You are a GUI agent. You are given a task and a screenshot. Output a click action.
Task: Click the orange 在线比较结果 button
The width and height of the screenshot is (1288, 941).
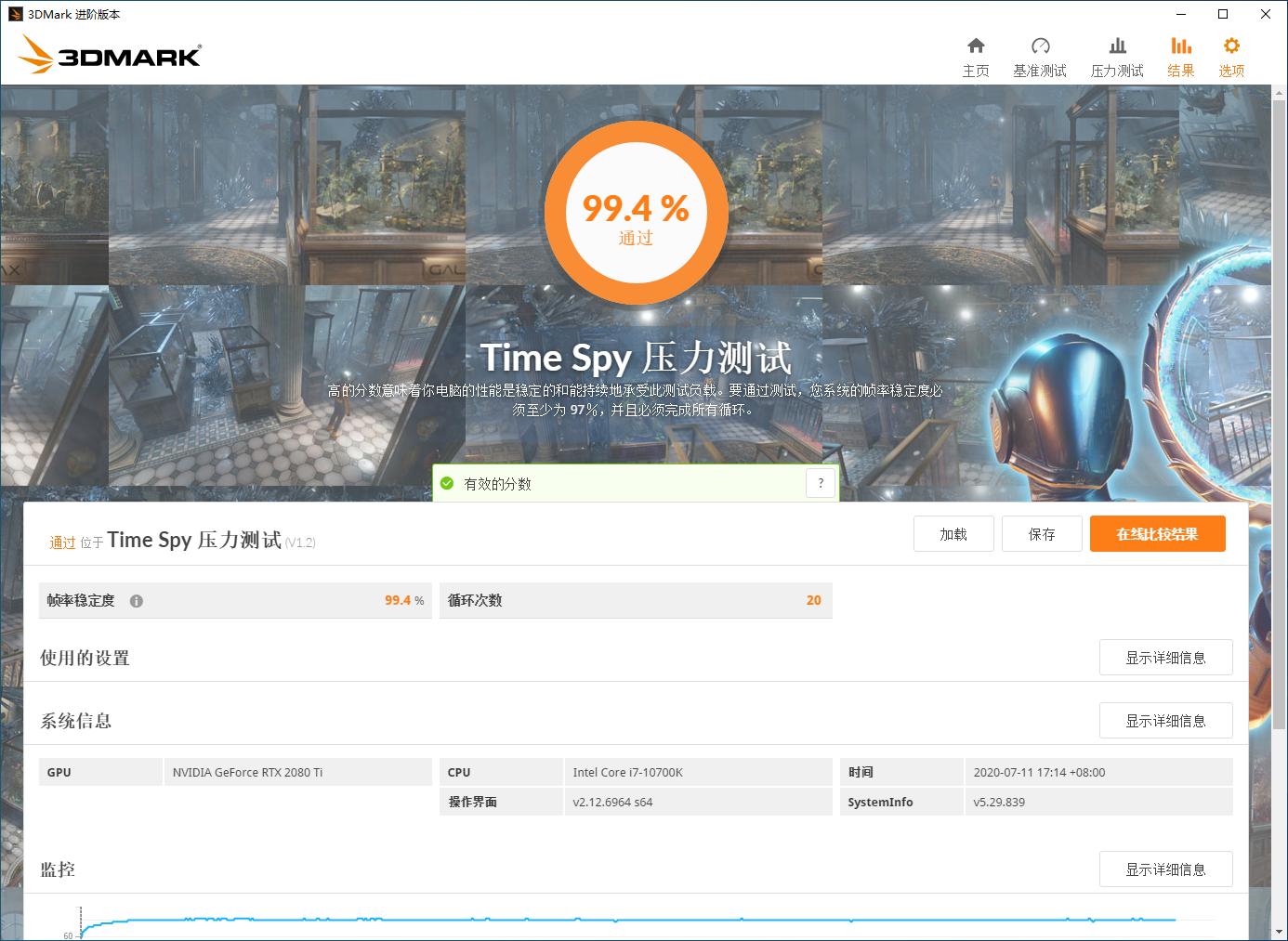[x=1157, y=534]
